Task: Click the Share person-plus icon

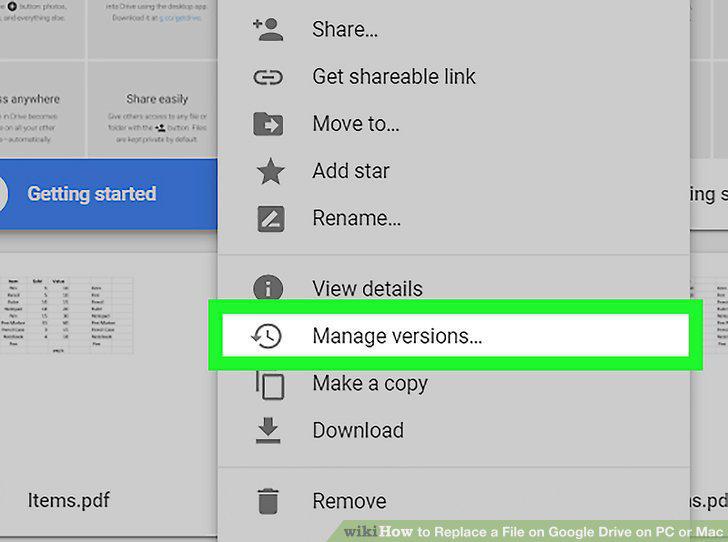Action: pyautogui.click(x=268, y=30)
